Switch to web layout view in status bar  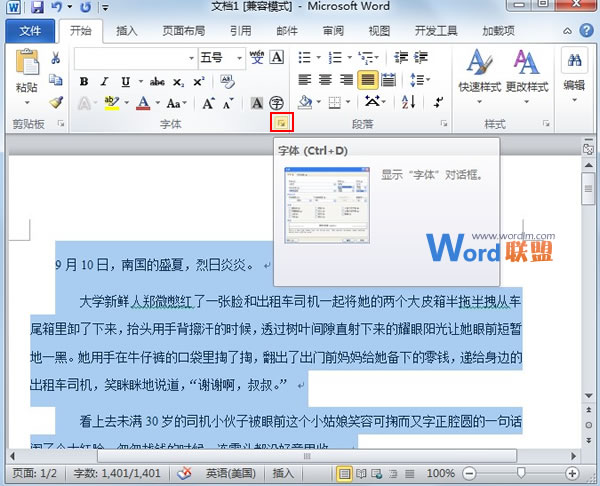[377, 474]
